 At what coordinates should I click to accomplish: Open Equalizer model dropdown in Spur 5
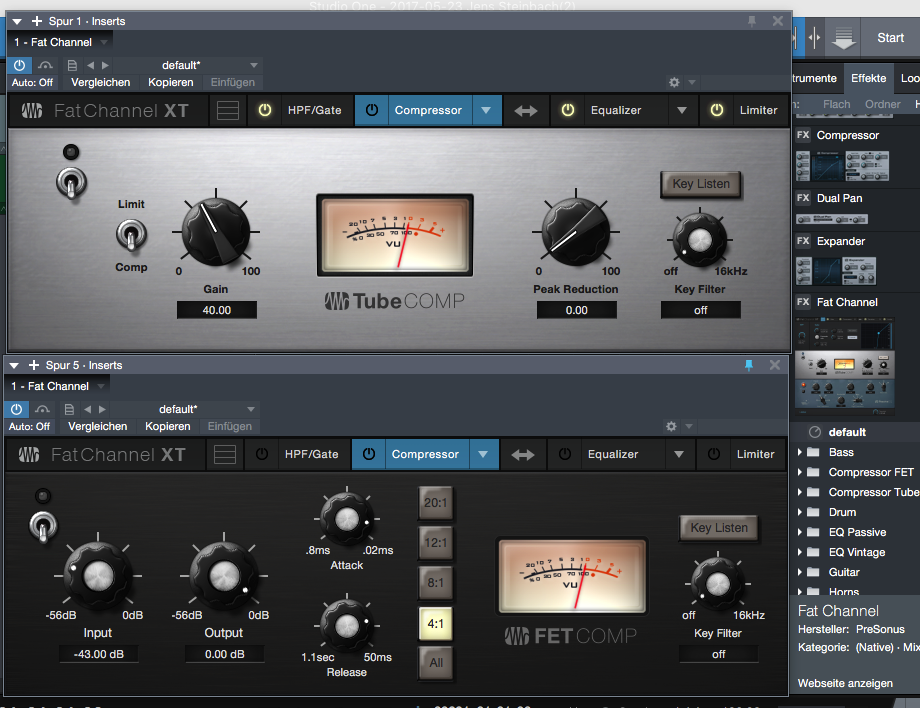(x=679, y=454)
